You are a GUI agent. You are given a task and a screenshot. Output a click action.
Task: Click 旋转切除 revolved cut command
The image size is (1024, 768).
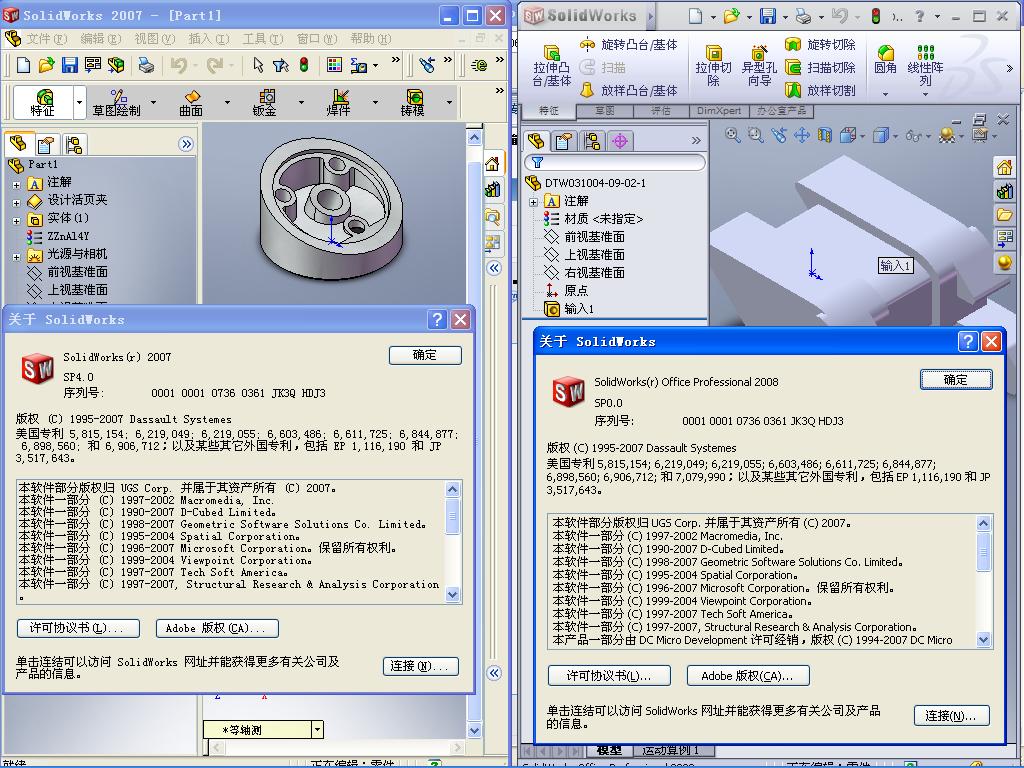tap(820, 44)
